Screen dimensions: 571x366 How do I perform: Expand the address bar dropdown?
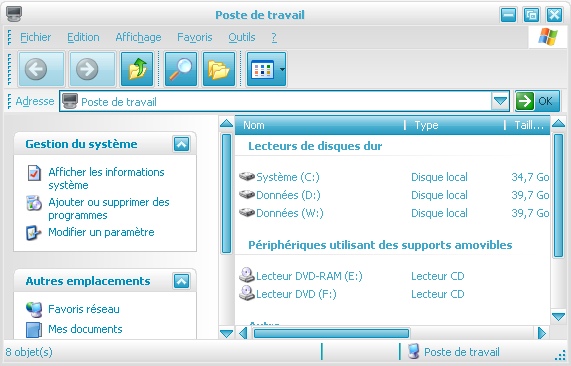[500, 101]
